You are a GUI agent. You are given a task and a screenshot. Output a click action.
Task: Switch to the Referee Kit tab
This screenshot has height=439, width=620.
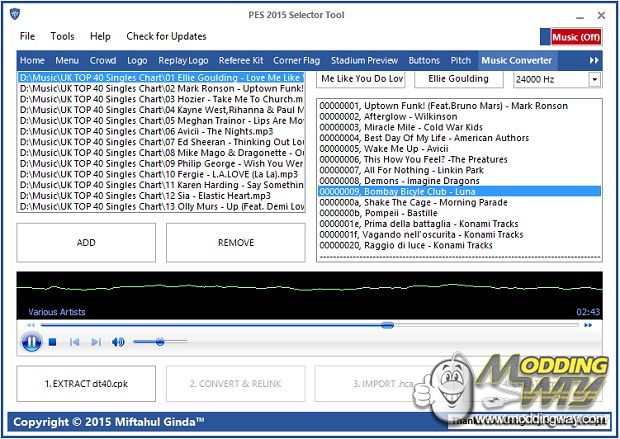point(242,60)
